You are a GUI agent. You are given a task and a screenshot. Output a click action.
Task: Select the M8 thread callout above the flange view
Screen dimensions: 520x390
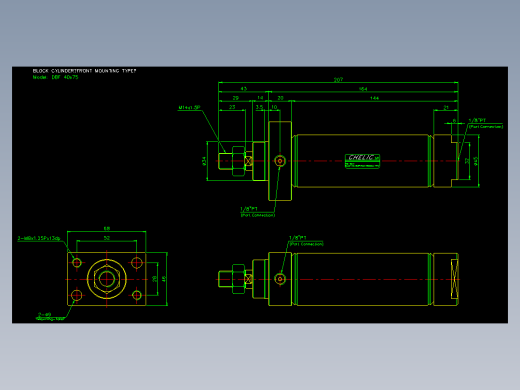[39, 238]
